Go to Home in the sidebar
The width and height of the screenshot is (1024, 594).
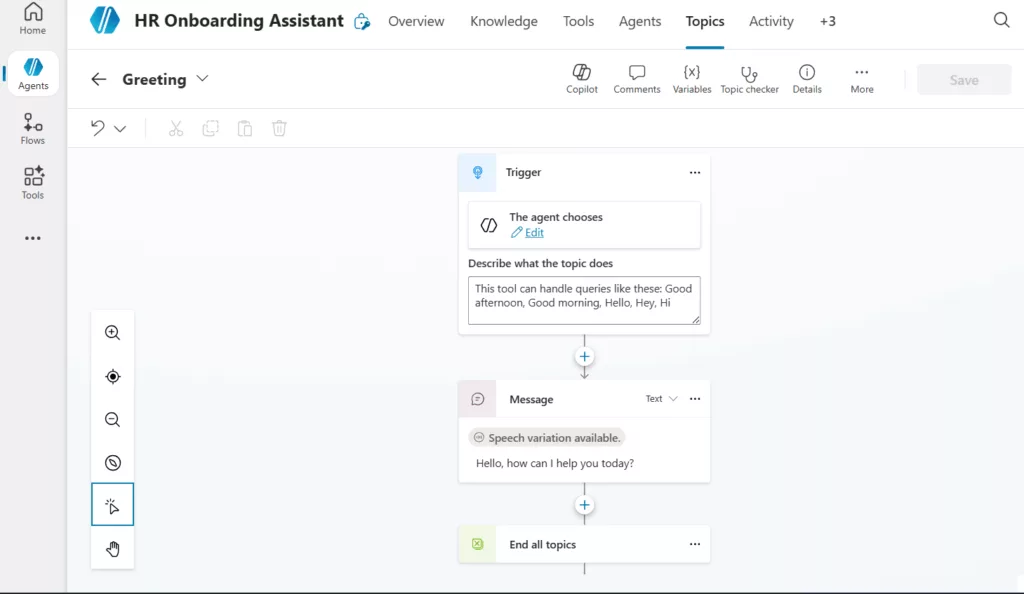coord(33,19)
